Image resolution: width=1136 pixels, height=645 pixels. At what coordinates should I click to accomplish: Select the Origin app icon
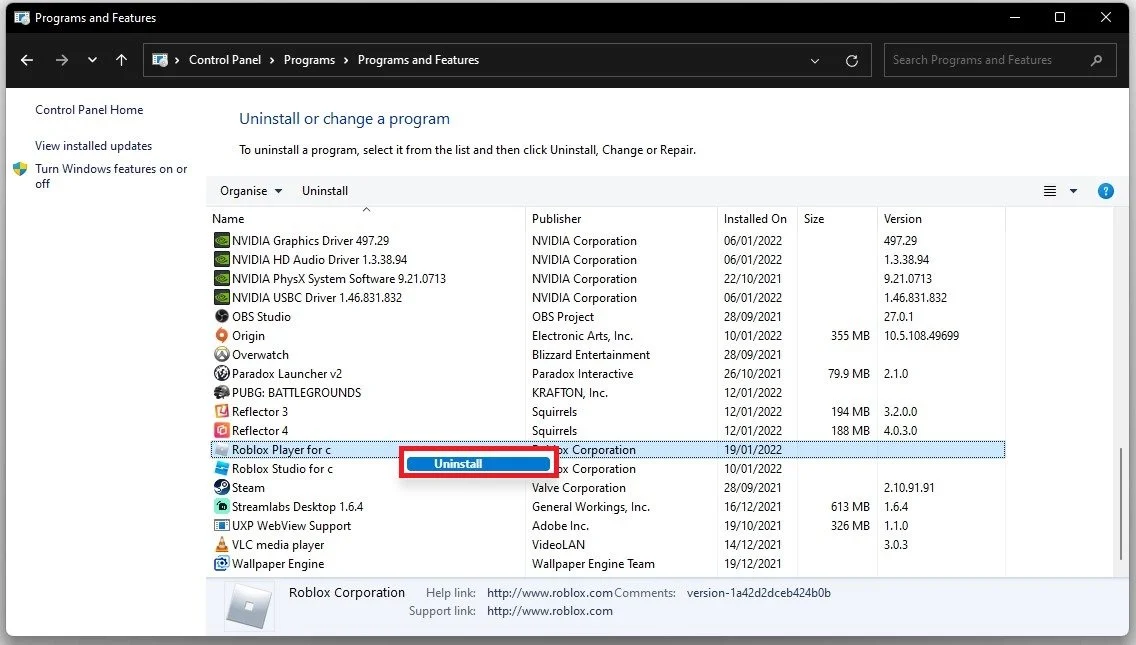(222, 336)
